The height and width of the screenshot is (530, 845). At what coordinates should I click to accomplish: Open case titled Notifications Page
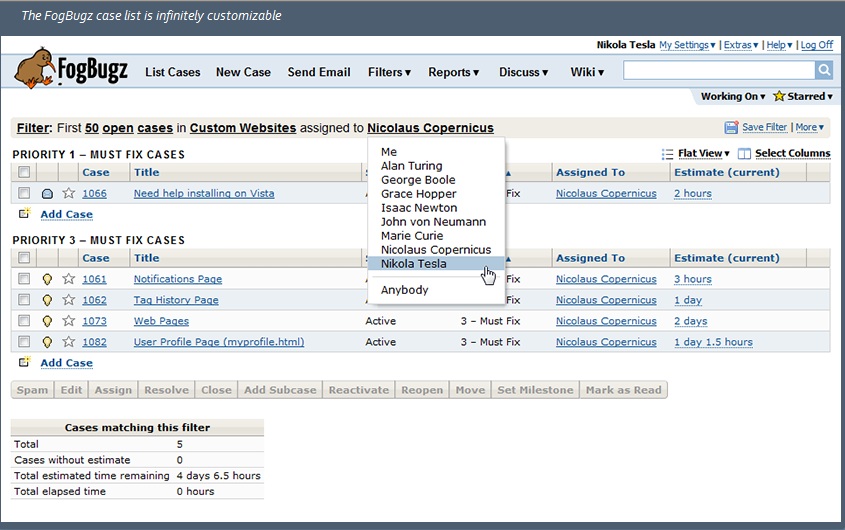178,279
